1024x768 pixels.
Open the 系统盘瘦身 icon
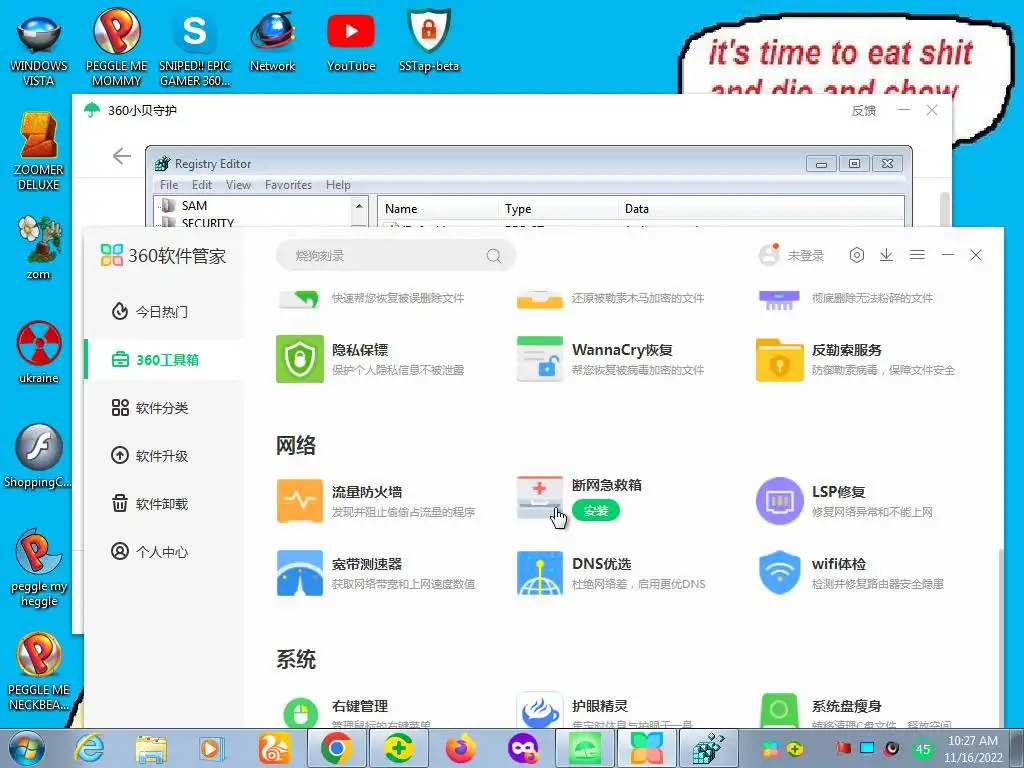[780, 711]
